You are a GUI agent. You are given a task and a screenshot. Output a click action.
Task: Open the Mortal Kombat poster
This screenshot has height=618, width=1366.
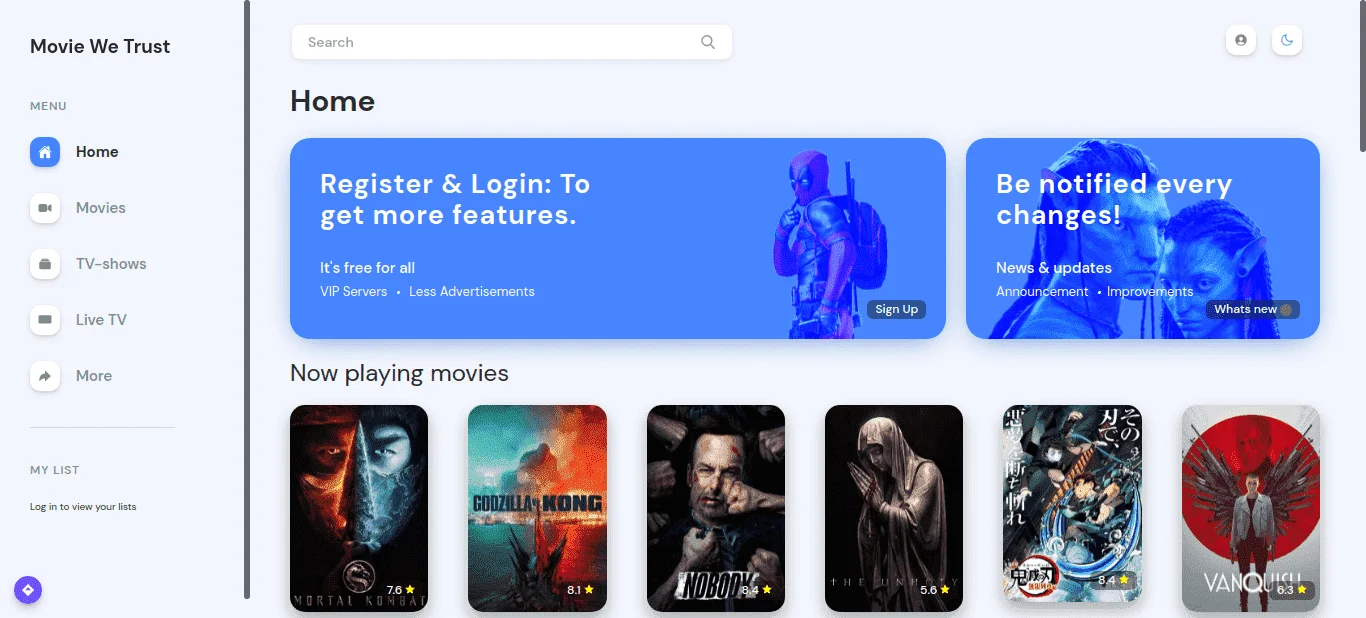coord(359,508)
